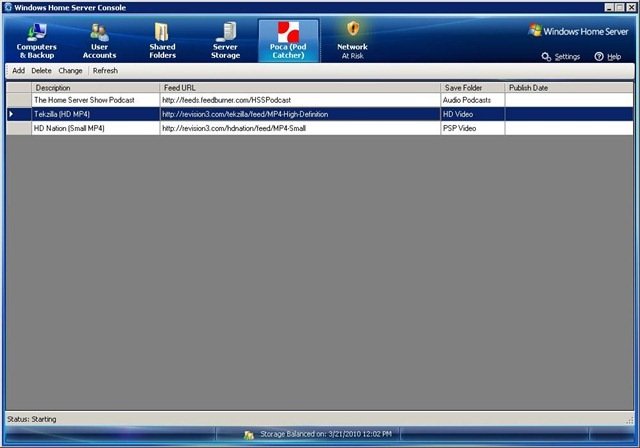The image size is (640, 448).
Task: Click the PSP Video save folder cell
Action: [x=473, y=128]
